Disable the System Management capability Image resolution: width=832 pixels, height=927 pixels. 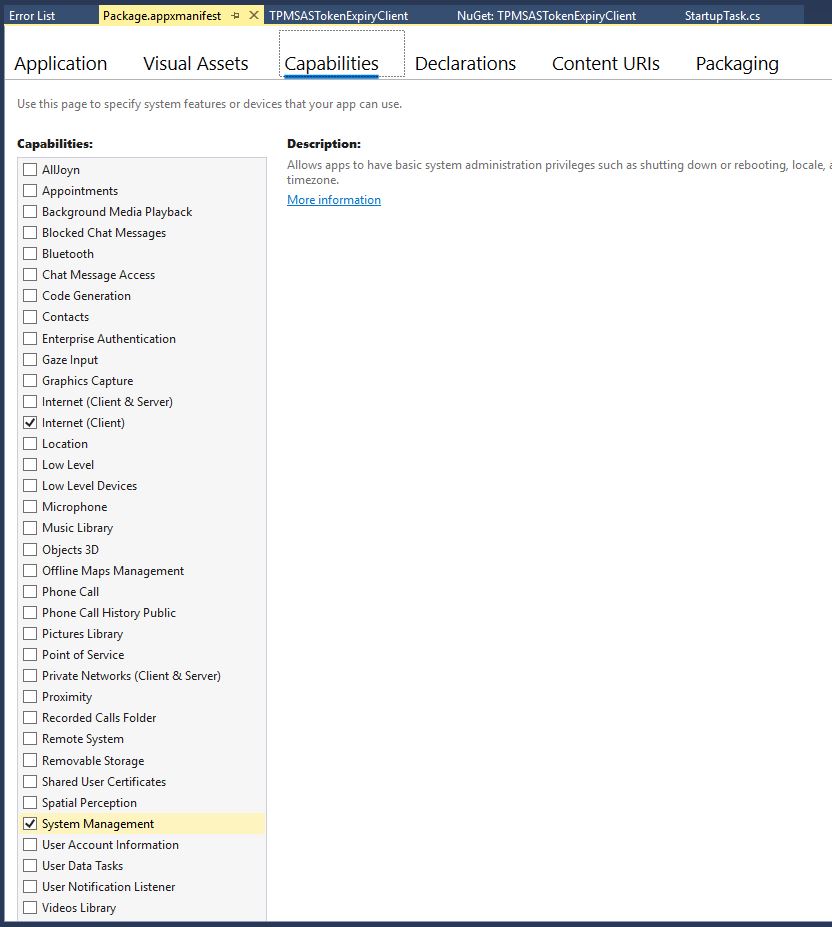coord(30,824)
